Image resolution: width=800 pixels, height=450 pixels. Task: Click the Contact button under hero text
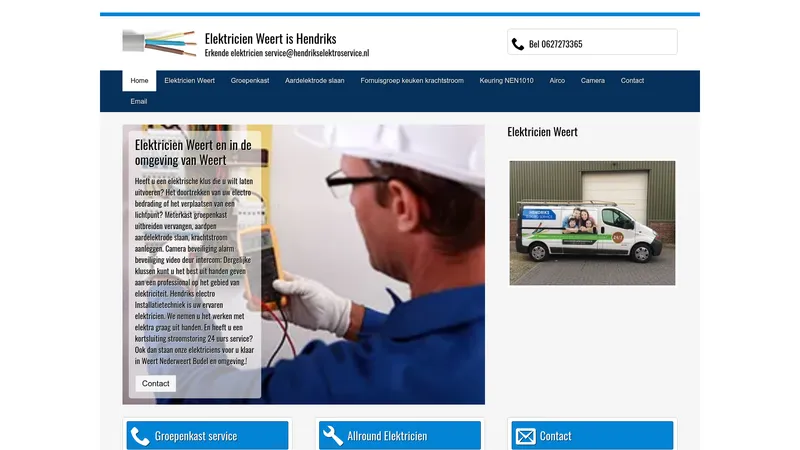[156, 384]
